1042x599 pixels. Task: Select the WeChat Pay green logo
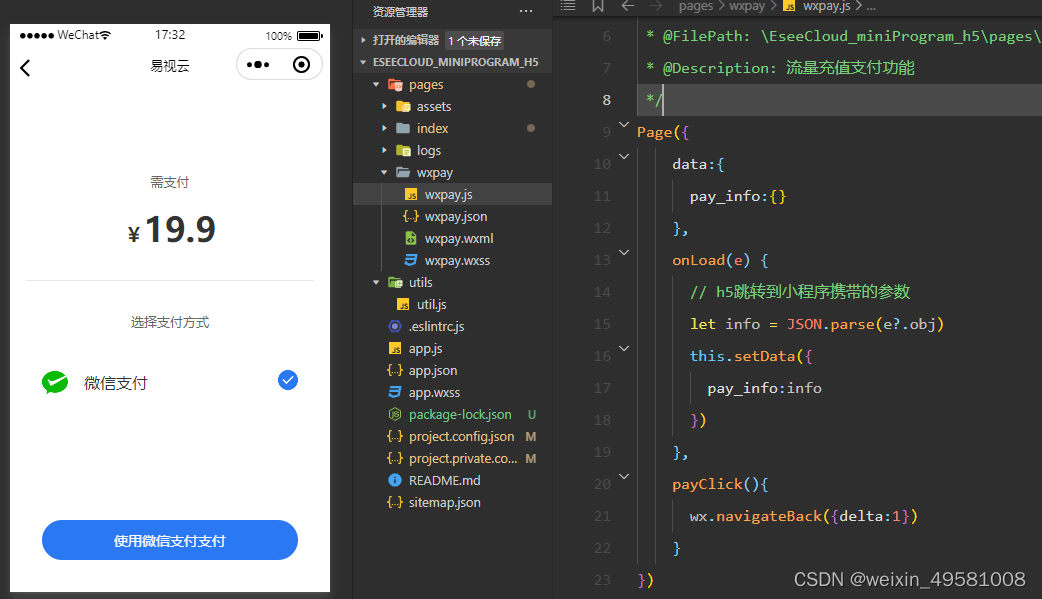point(55,382)
